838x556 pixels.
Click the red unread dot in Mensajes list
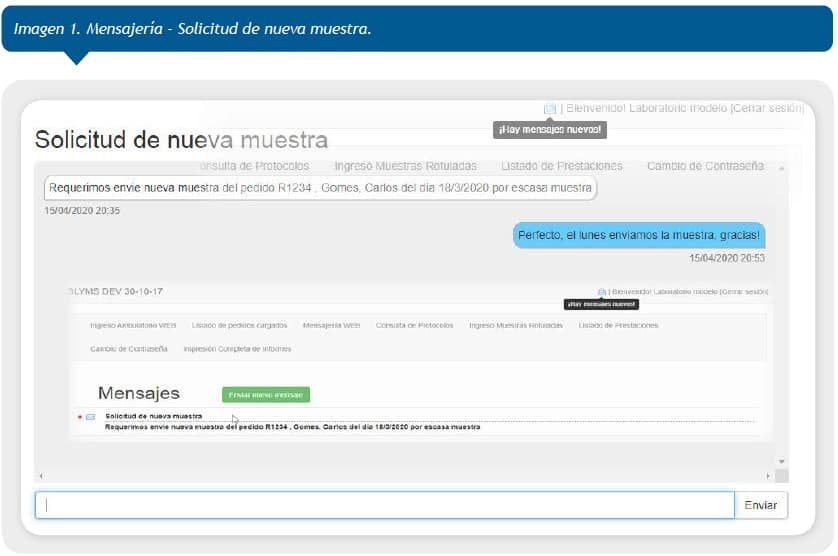point(79,416)
